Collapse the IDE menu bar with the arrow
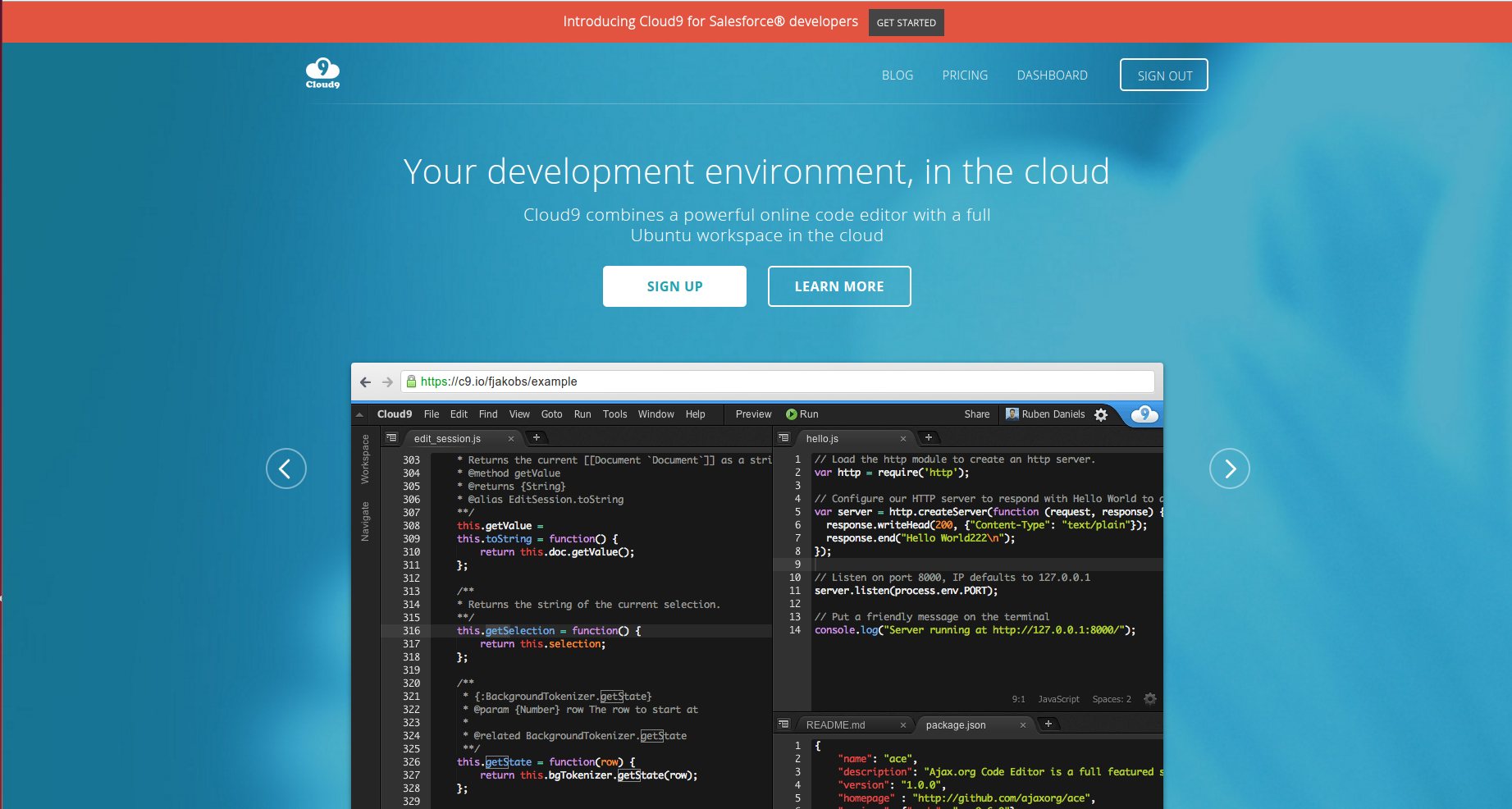This screenshot has width=1512, height=809. (359, 414)
